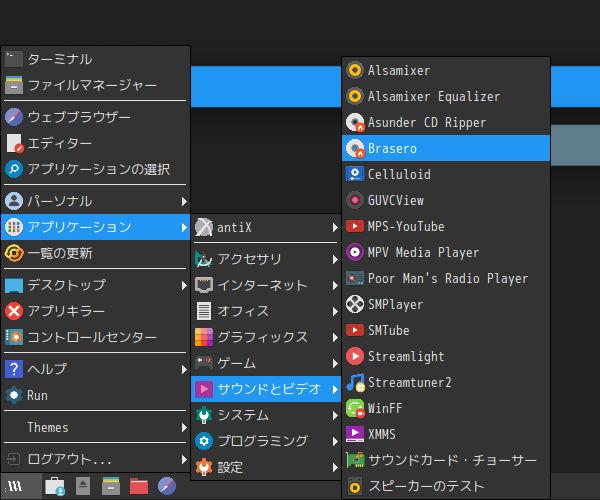Click the Streamtuner2 music note icon
Image resolution: width=600 pixels, height=500 pixels.
click(355, 383)
